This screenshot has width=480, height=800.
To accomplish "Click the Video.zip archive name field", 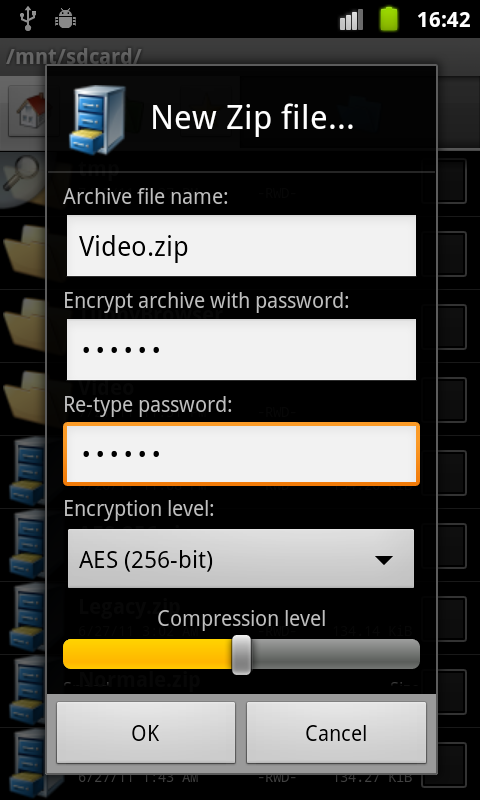I will pyautogui.click(x=241, y=246).
